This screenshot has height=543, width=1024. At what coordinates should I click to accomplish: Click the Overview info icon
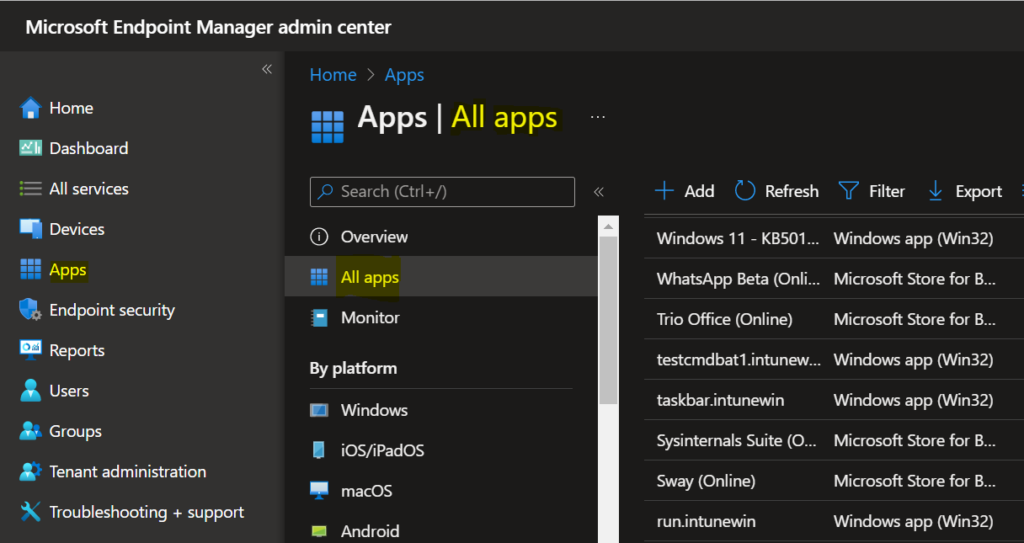pyautogui.click(x=319, y=237)
